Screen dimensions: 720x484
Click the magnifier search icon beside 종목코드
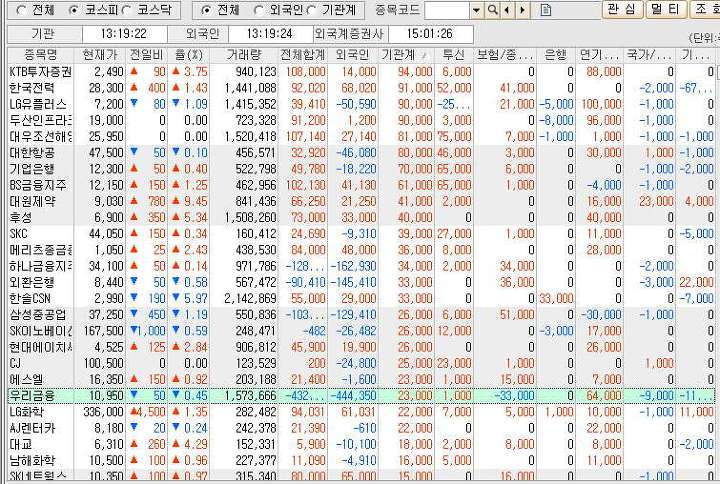click(x=492, y=10)
